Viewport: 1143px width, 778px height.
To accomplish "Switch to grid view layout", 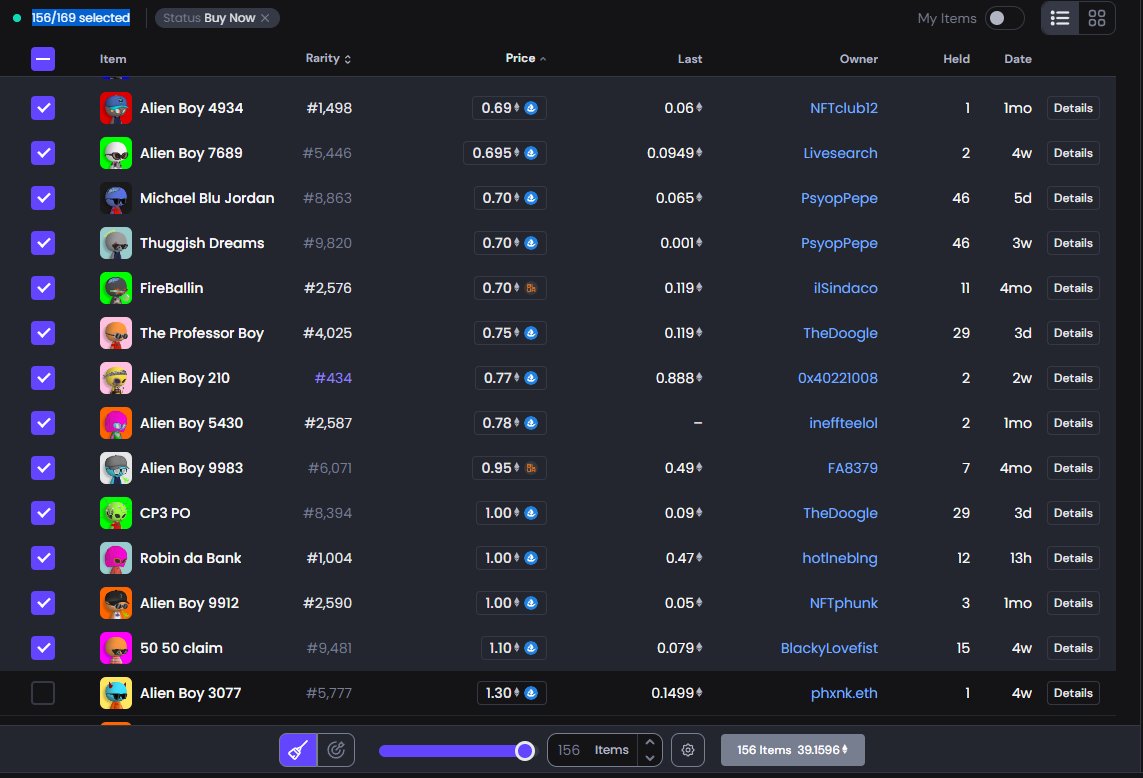I will click(x=1096, y=17).
